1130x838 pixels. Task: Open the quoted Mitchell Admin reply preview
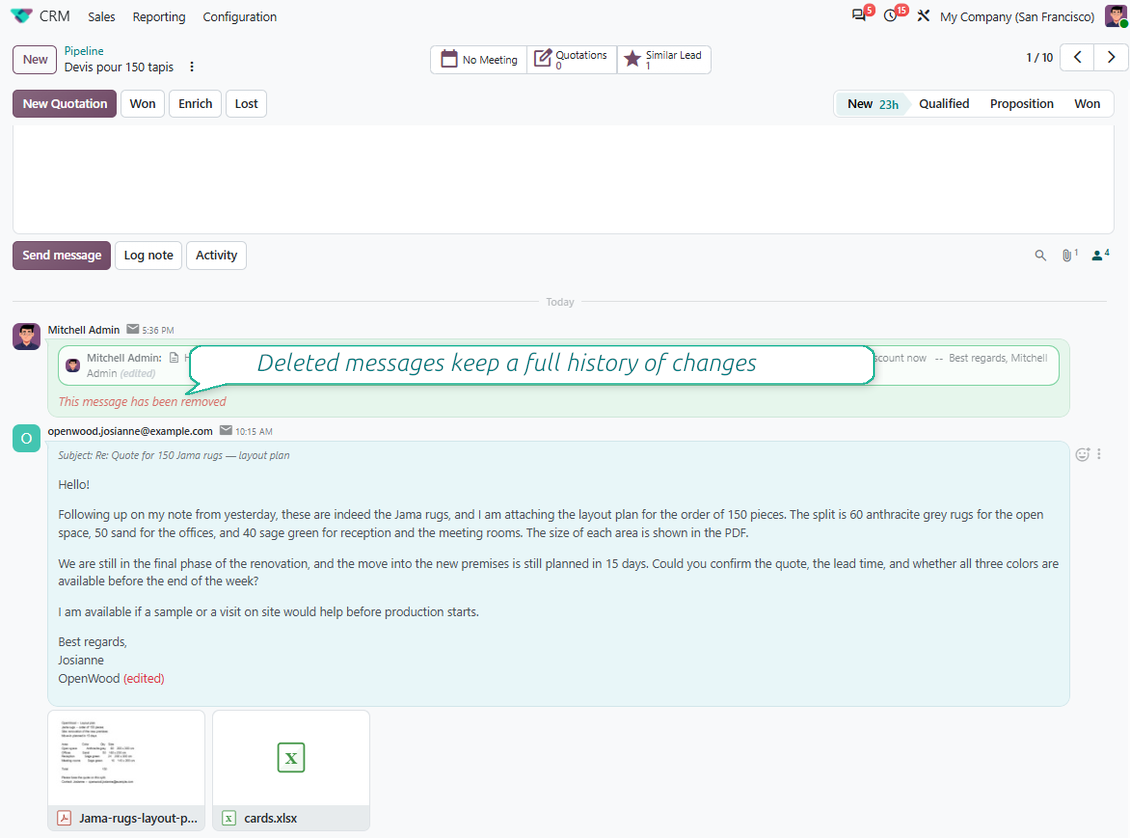[559, 365]
